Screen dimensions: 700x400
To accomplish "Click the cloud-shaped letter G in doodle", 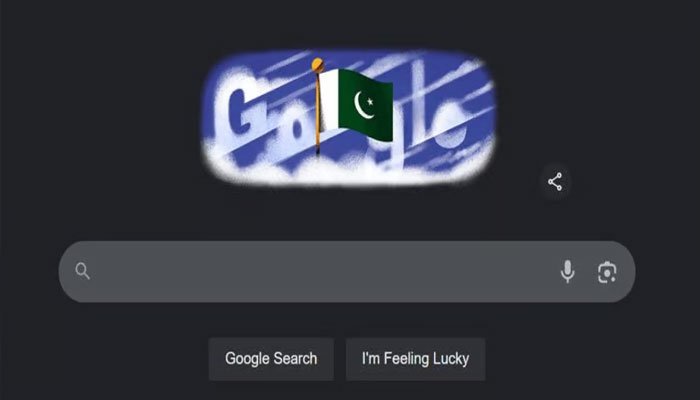I will 244,112.
